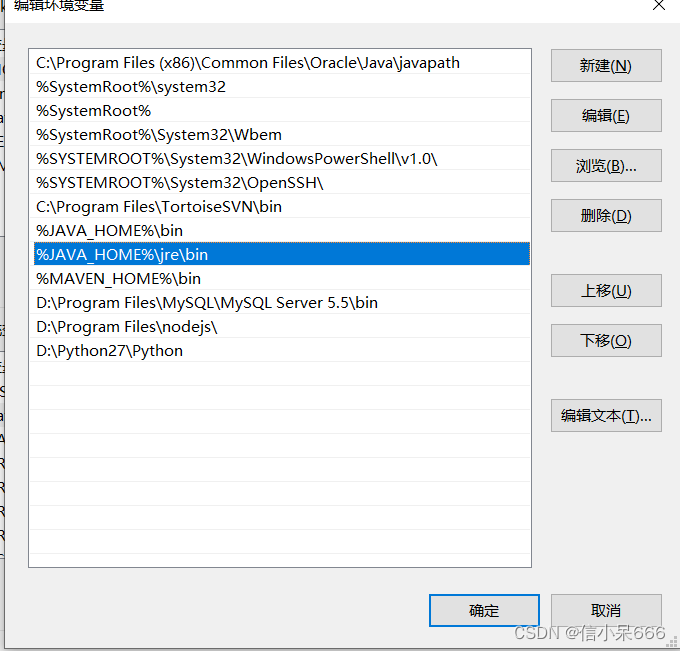Screen dimensions: 680x651
Task: Select the D:\Program Files\nodejs\ row
Action: (281, 326)
